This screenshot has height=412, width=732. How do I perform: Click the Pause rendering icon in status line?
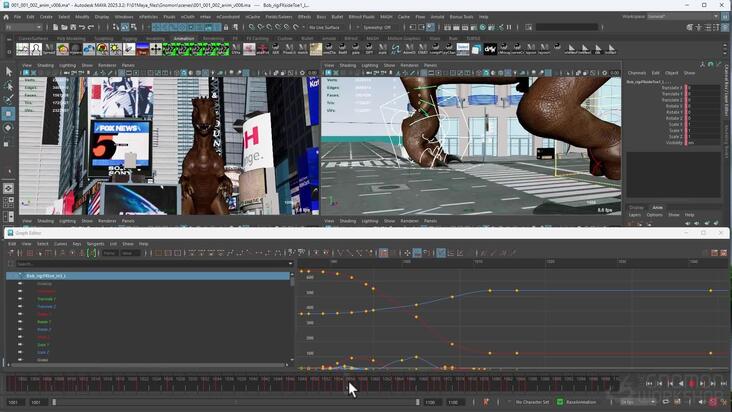click(x=509, y=27)
